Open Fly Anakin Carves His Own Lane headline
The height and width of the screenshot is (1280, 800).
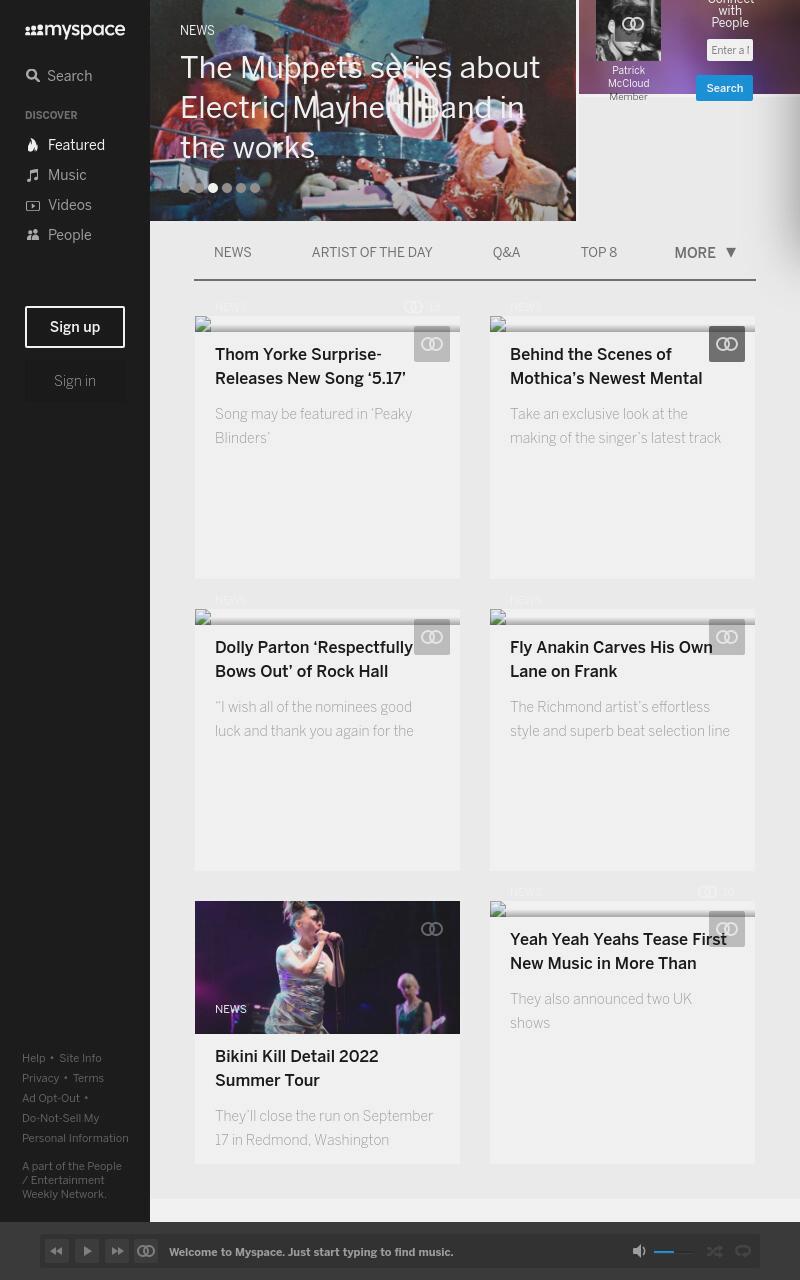[611, 659]
